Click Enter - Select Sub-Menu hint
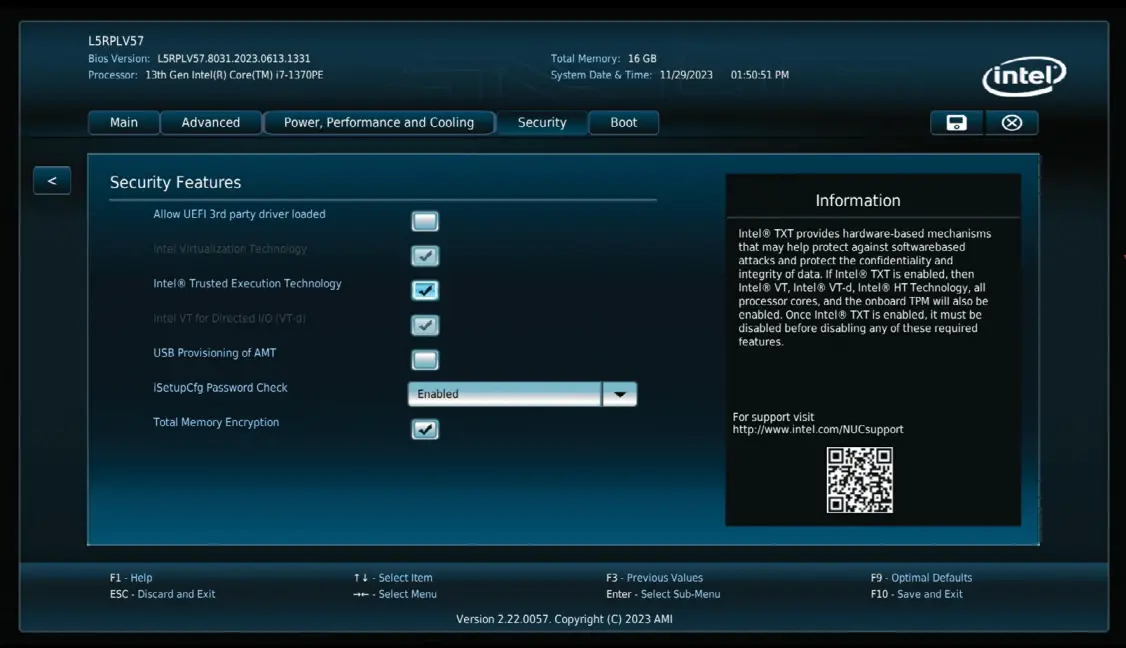The image size is (1126, 648). pyautogui.click(x=663, y=594)
